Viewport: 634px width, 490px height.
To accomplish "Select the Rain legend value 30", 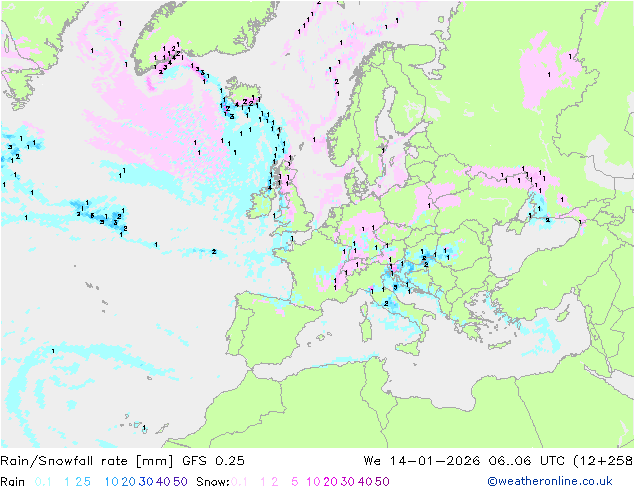I will click(146, 482).
